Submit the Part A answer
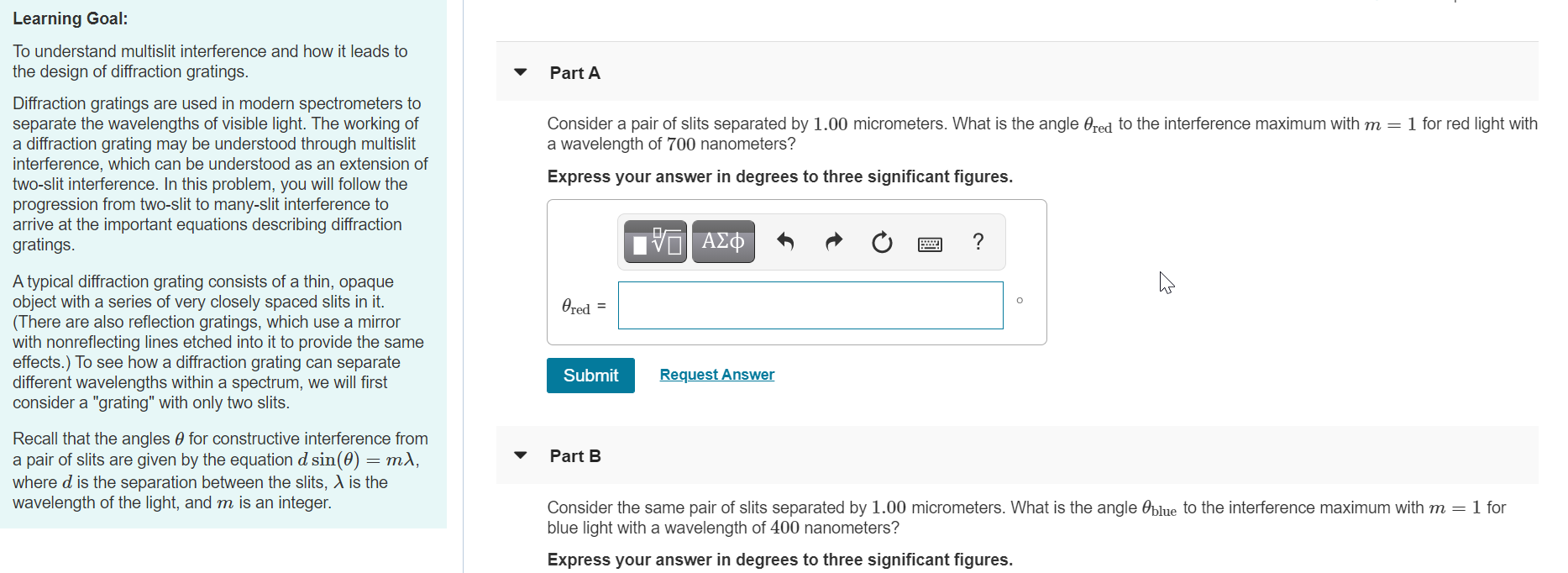This screenshot has width=1568, height=573. [590, 375]
